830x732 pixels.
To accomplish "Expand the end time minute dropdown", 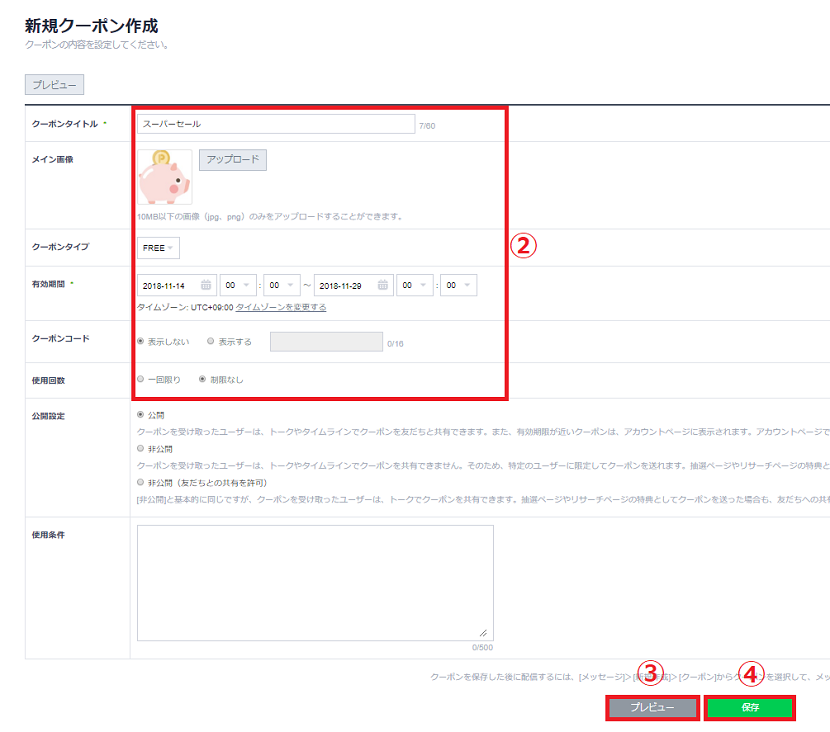I will point(458,285).
